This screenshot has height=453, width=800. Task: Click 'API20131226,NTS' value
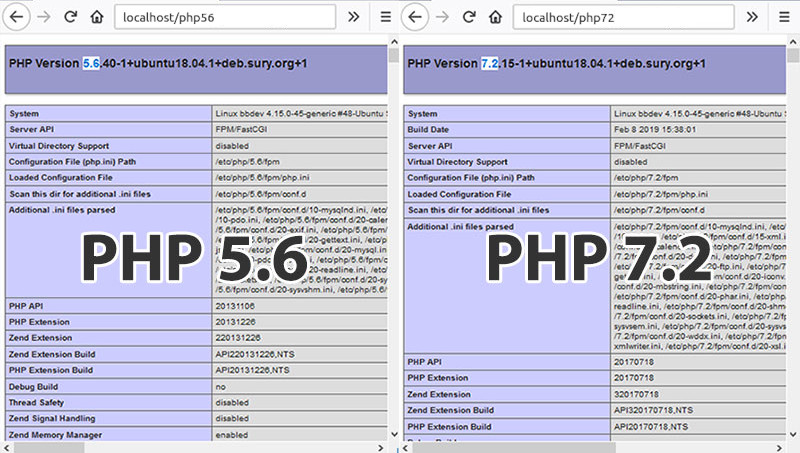(252, 370)
